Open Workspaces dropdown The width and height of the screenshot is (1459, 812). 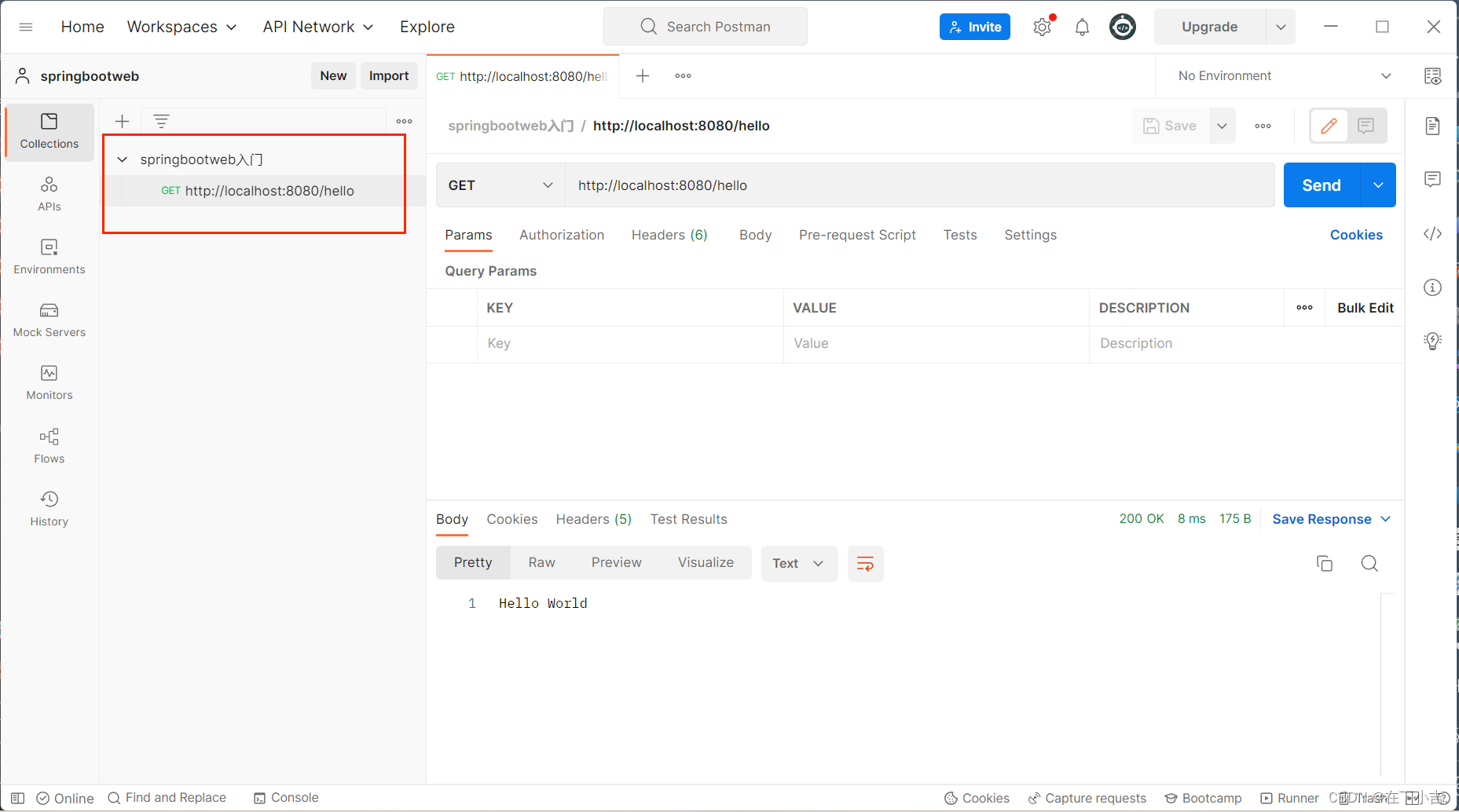click(x=181, y=27)
